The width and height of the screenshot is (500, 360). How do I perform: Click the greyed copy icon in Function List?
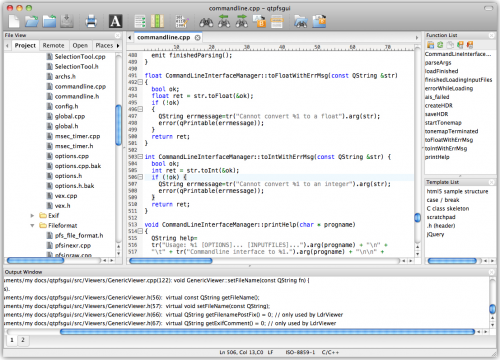coord(450,45)
